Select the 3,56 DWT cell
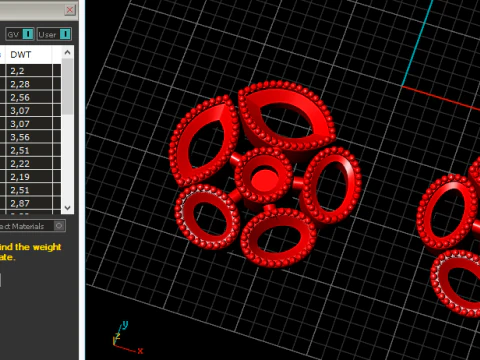Image resolution: width=480 pixels, height=360 pixels. tap(29, 137)
